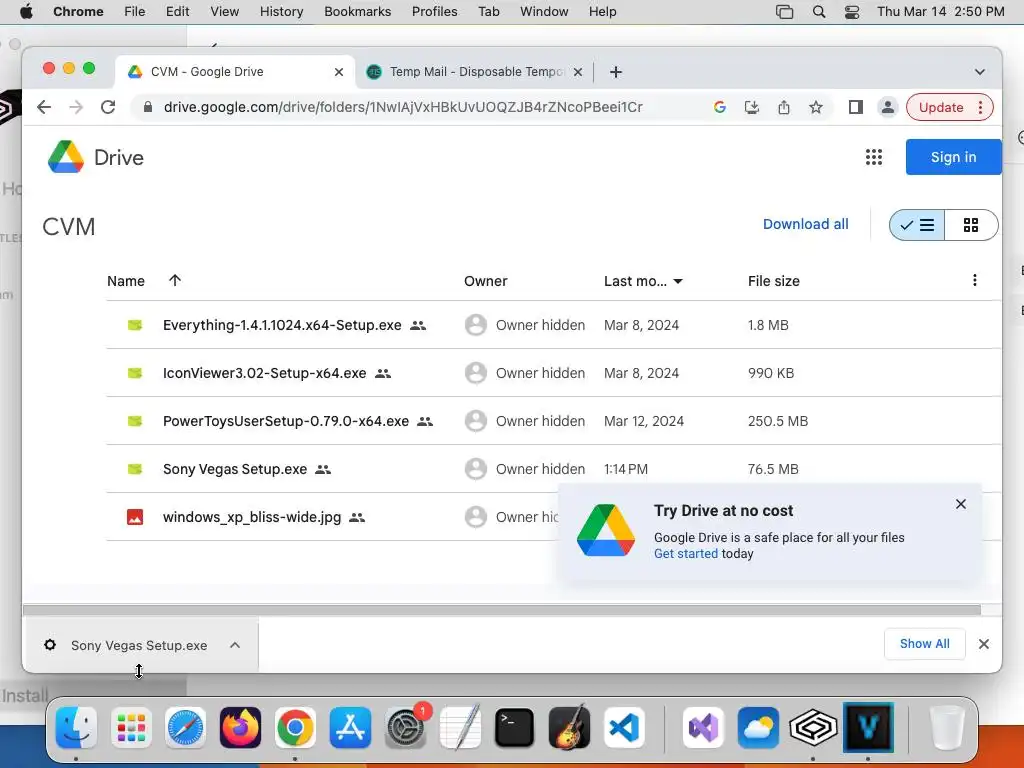
Task: Click the horizontal scrollbar in Drive
Action: point(502,610)
